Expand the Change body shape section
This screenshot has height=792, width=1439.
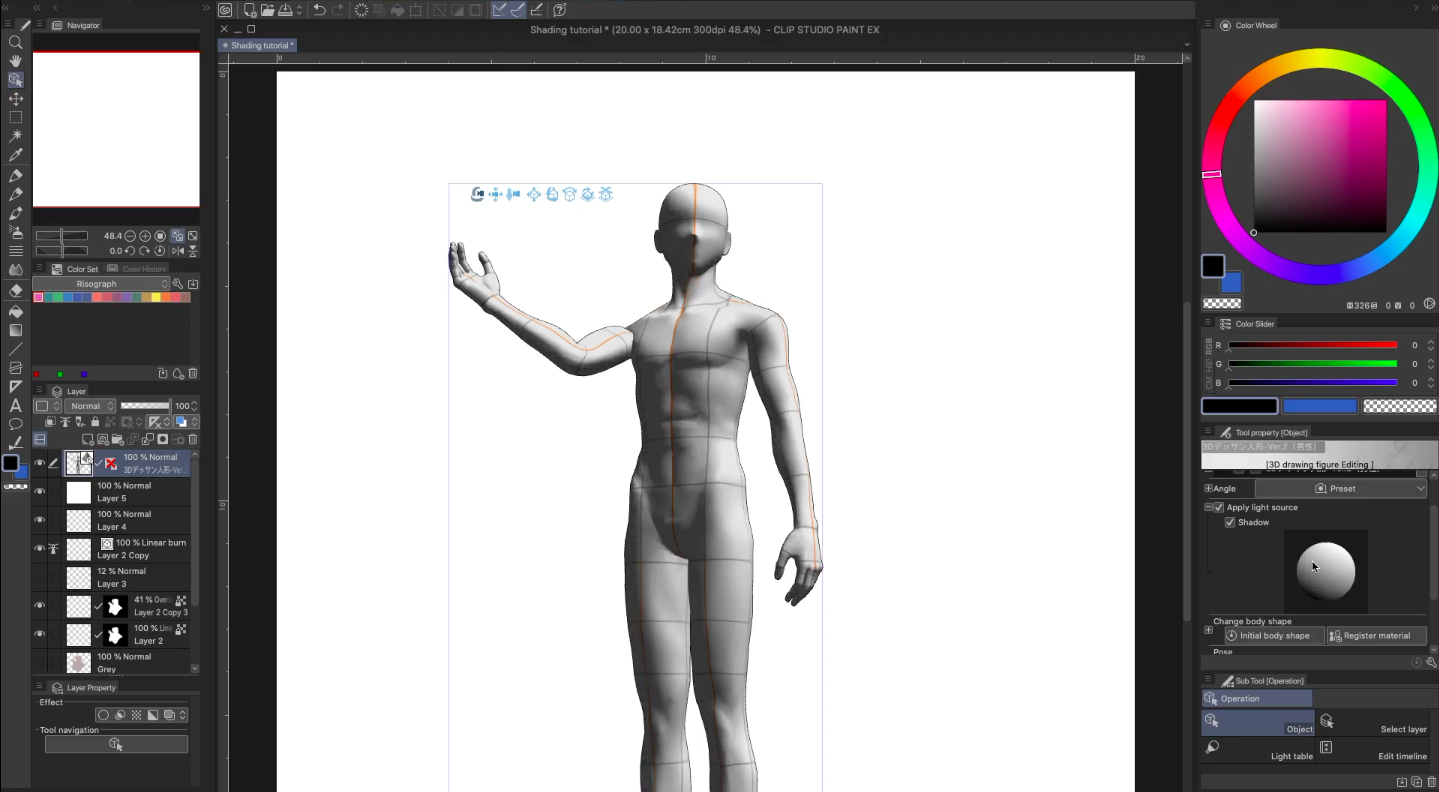[1208, 630]
